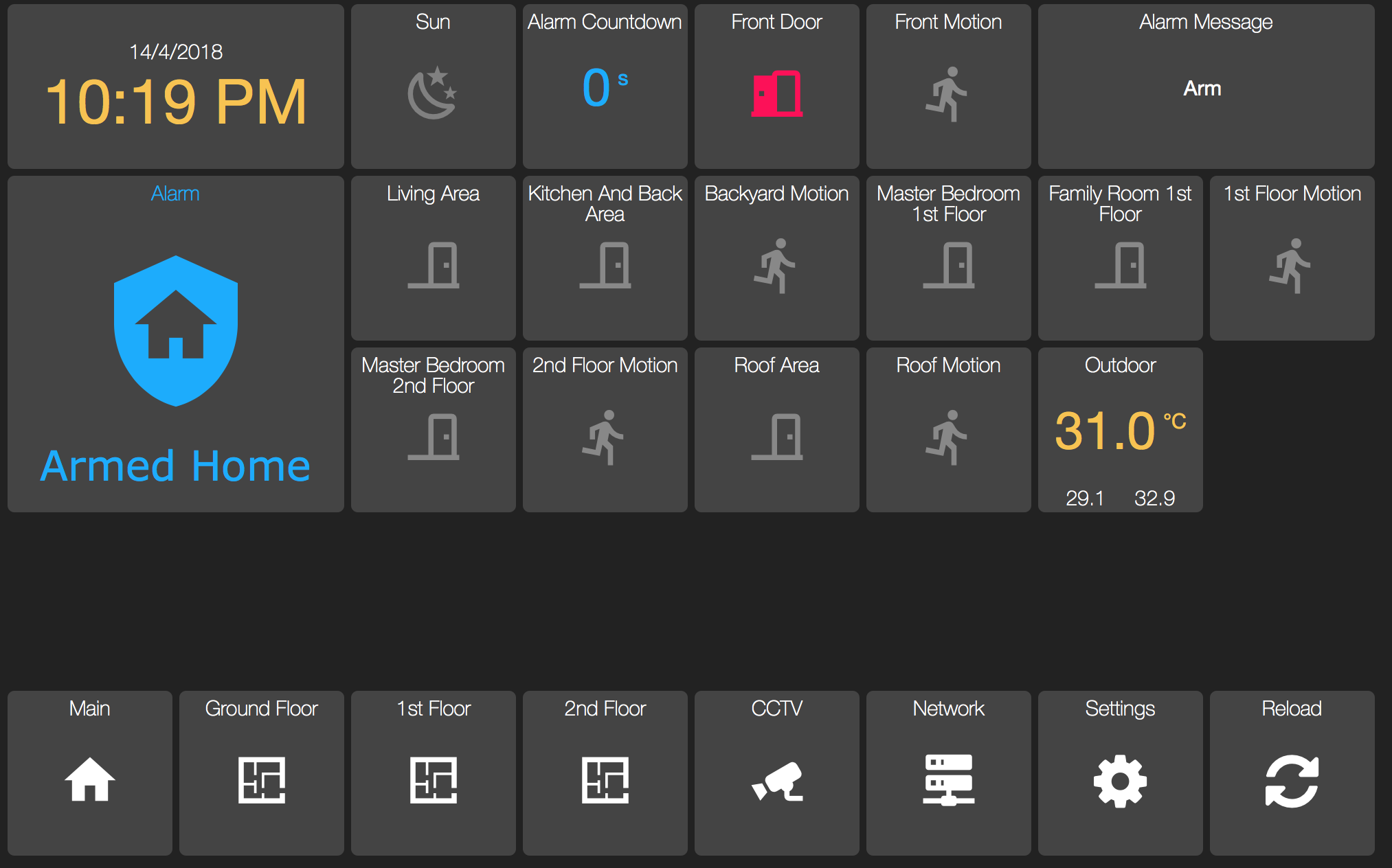
Task: Switch to the 1st Floor view
Action: [x=434, y=780]
